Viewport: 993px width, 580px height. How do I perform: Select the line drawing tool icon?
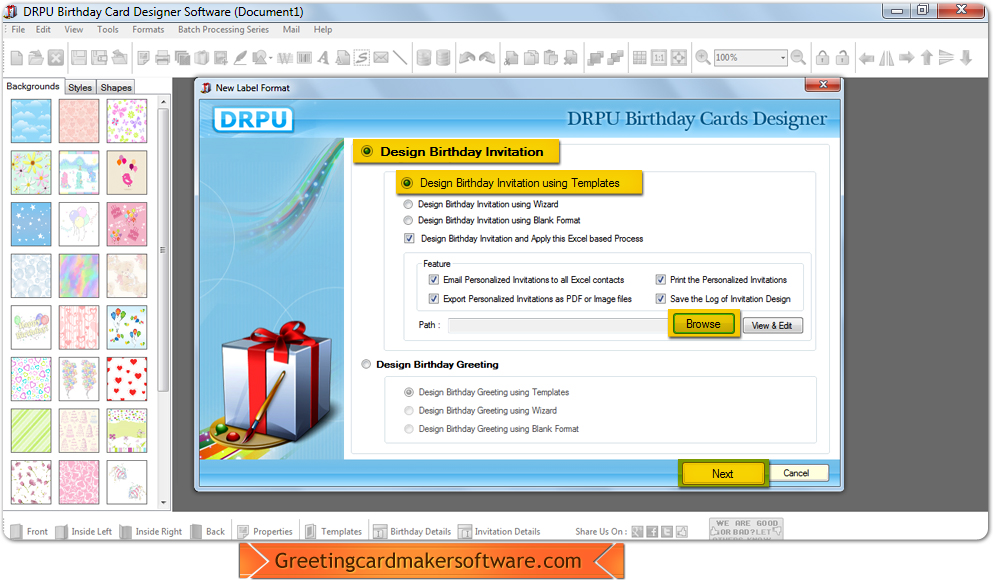pyautogui.click(x=400, y=58)
